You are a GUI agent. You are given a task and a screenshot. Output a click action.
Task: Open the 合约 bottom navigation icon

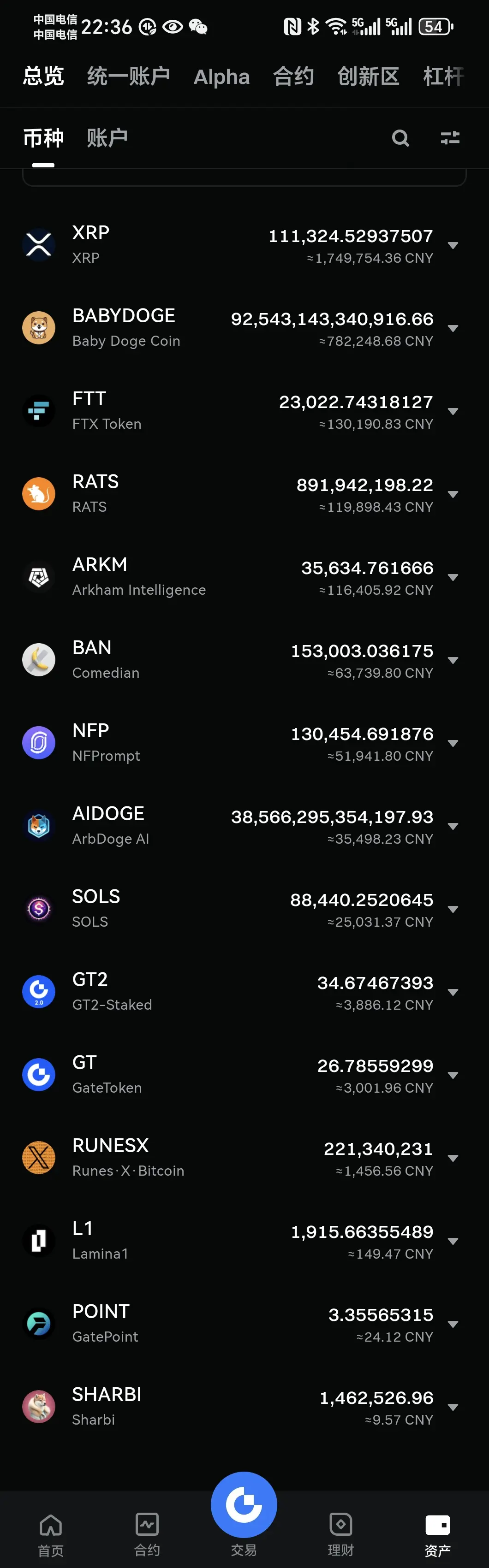pyautogui.click(x=147, y=1524)
